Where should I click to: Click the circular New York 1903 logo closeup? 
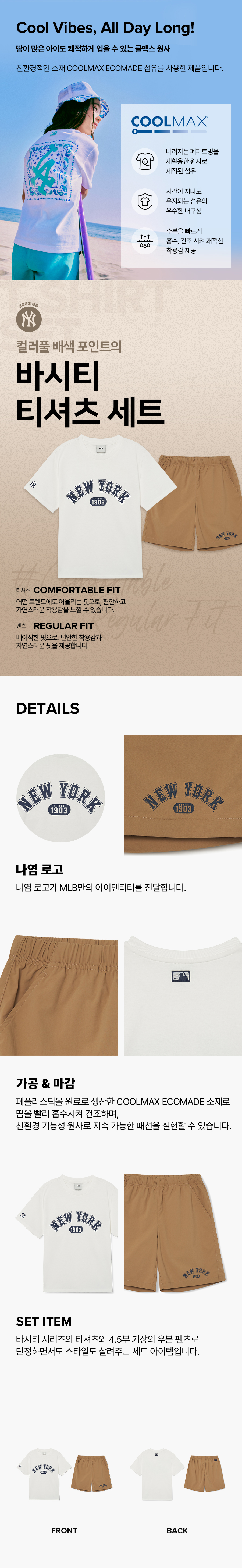click(60, 798)
